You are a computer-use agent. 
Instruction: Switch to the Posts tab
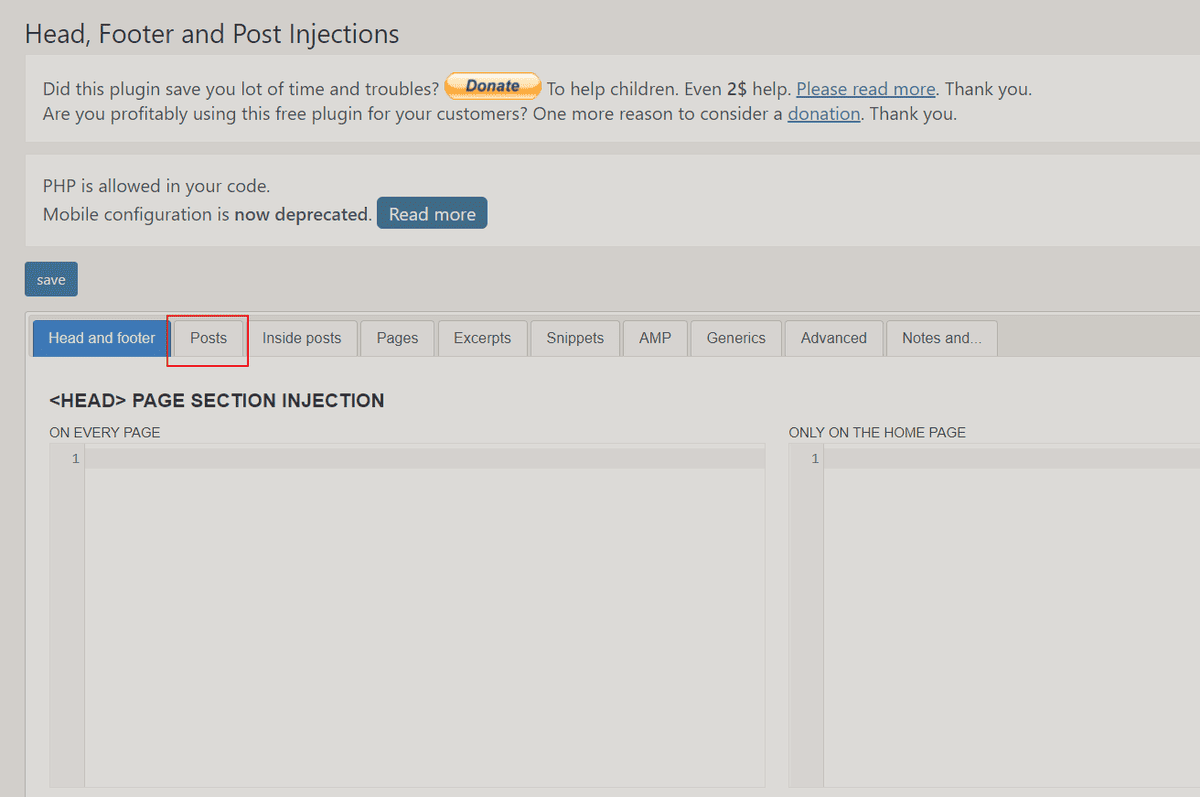pyautogui.click(x=209, y=338)
